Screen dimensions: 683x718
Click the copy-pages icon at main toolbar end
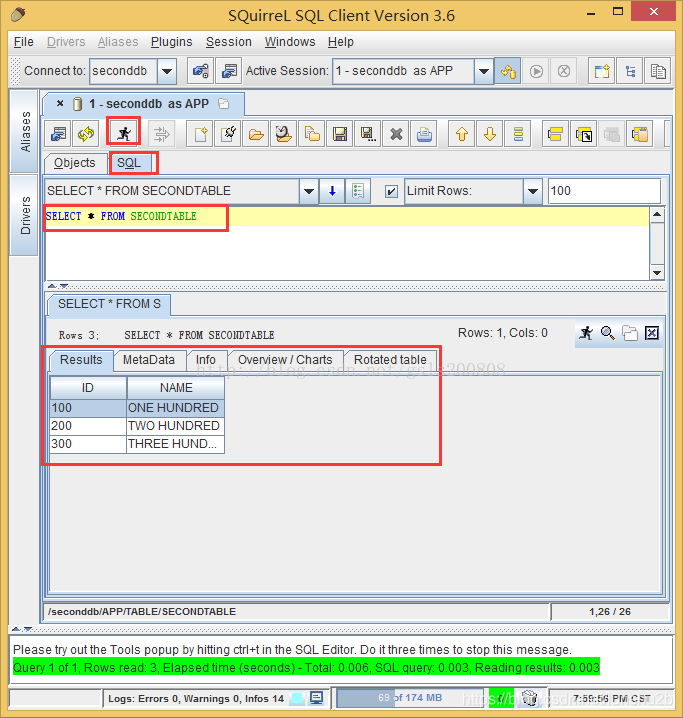coord(657,71)
